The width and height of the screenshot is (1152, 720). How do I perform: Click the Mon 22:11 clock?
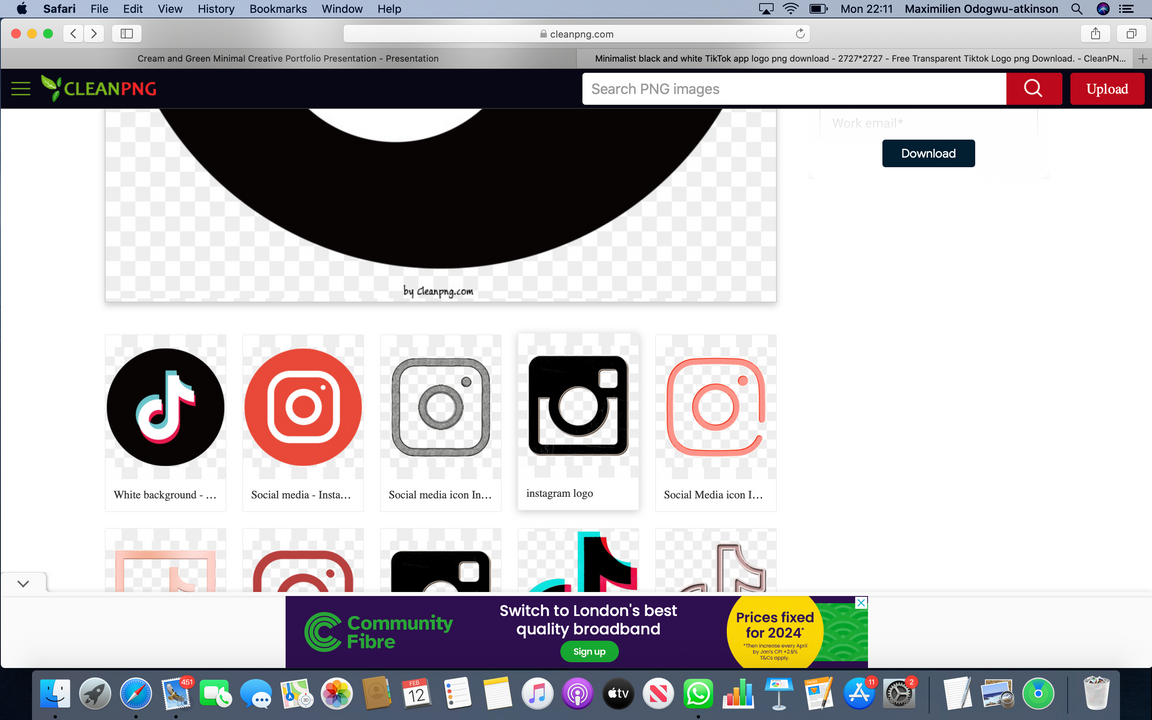(866, 9)
